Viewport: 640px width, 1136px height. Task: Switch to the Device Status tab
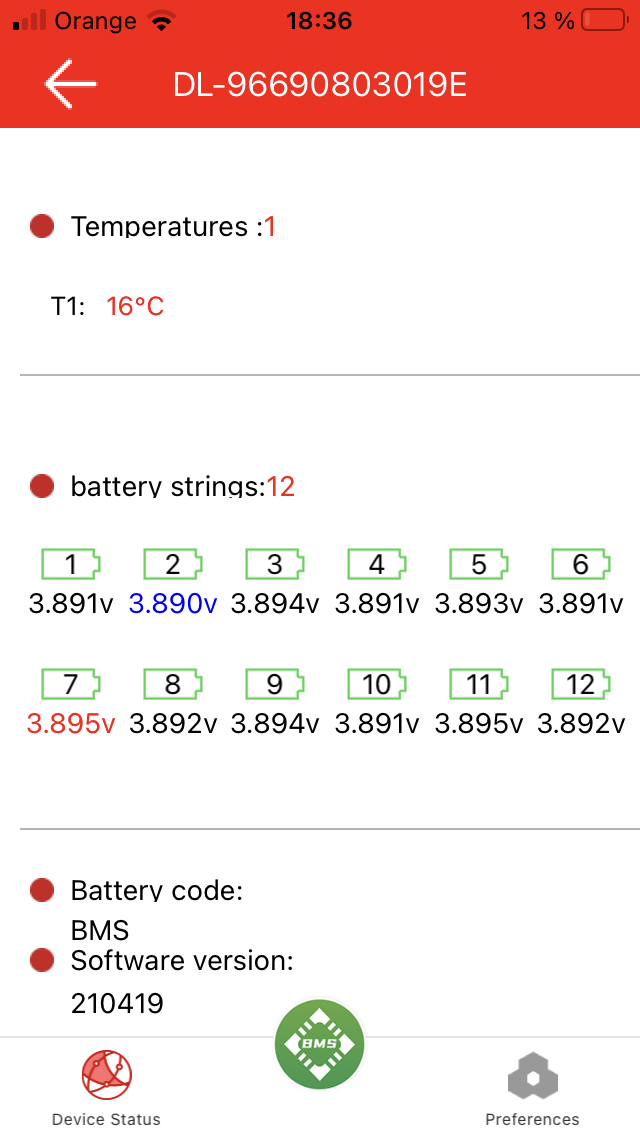(x=106, y=1118)
